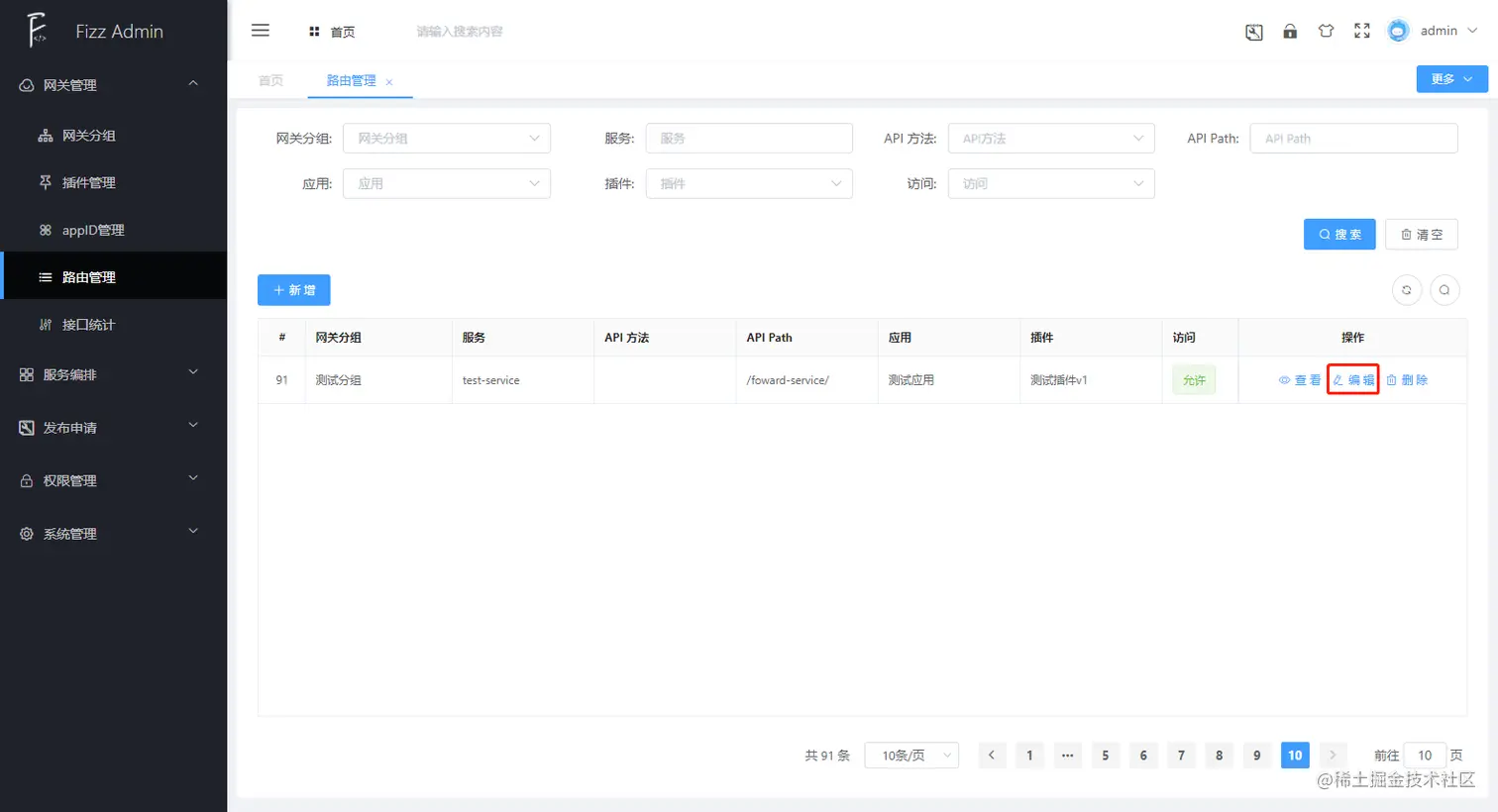The width and height of the screenshot is (1498, 812).
Task: Open the header search box 请输入搜索内容
Action: pos(460,32)
